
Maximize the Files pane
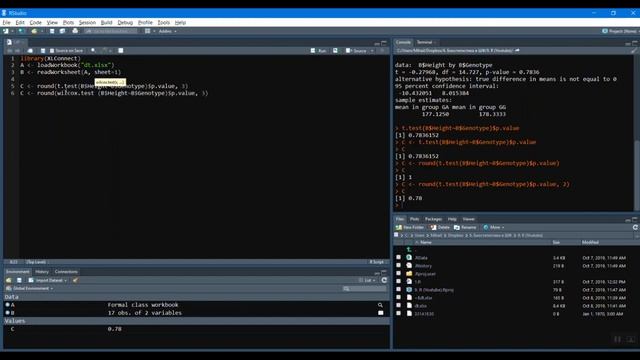pyautogui.click(x=635, y=219)
